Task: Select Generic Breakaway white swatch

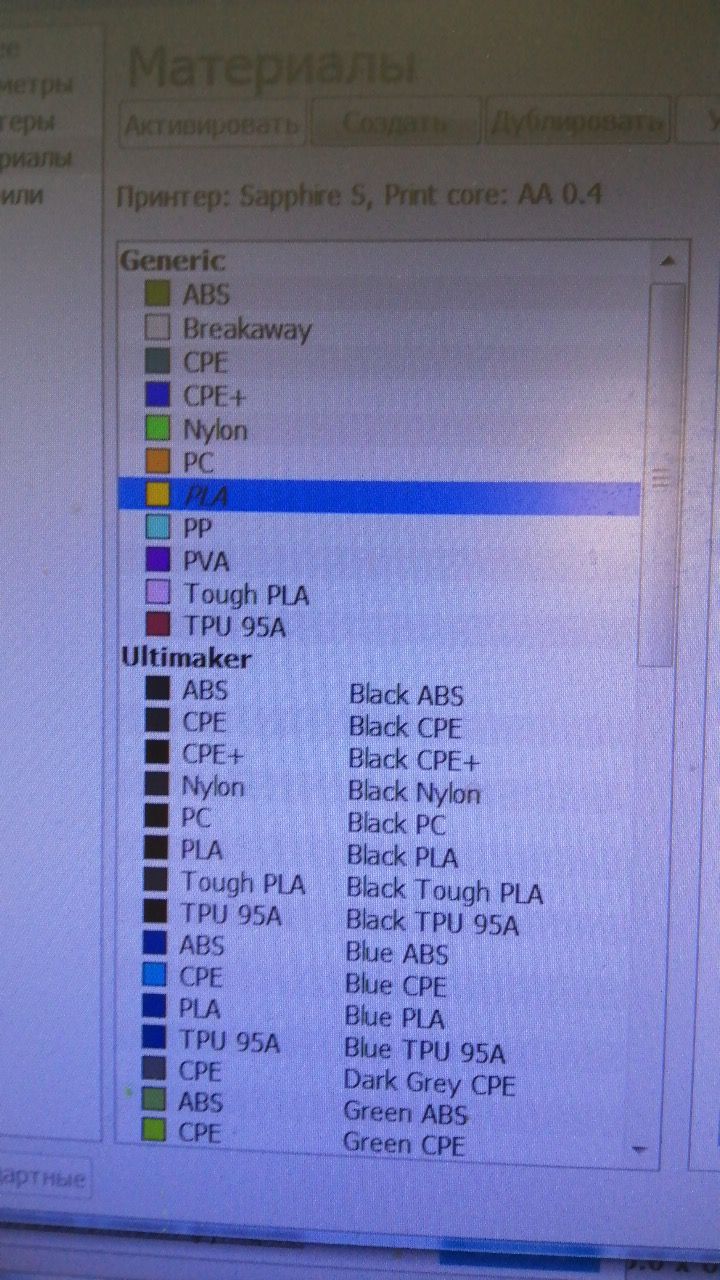Action: (x=157, y=328)
